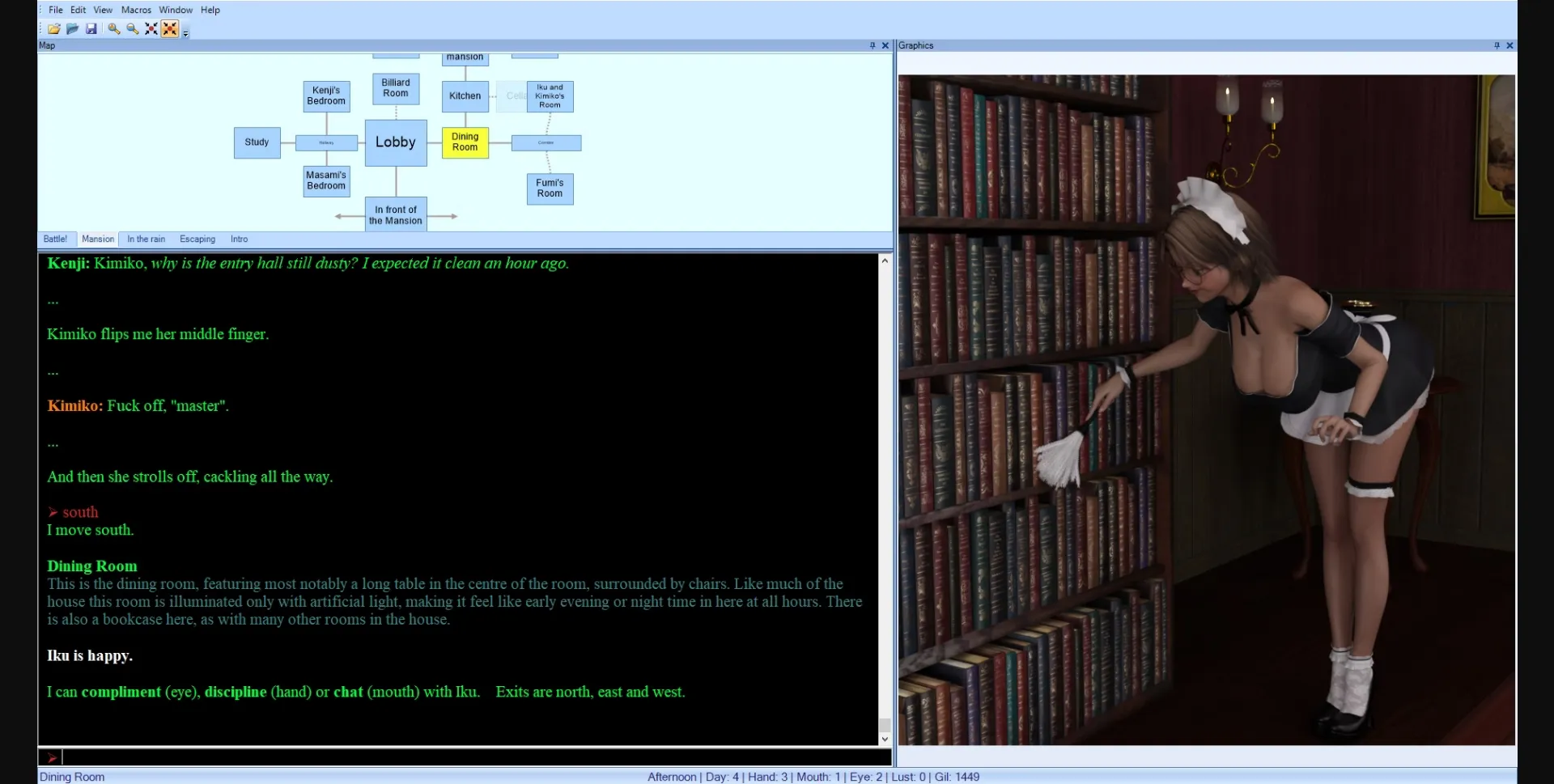Viewport: 1554px width, 784px height.
Task: Toggle auto-hide pin on Graphics panel
Action: pyautogui.click(x=1497, y=45)
